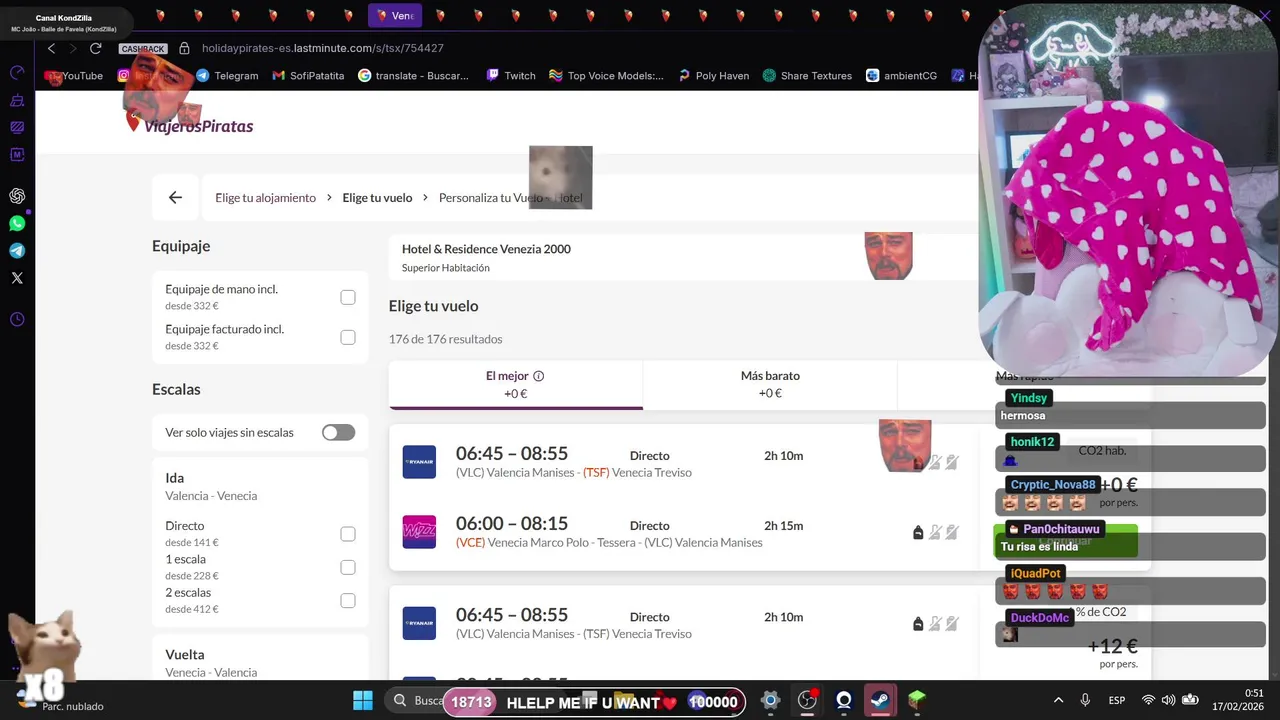Open X (Twitter) in the browser sidebar

click(17, 278)
